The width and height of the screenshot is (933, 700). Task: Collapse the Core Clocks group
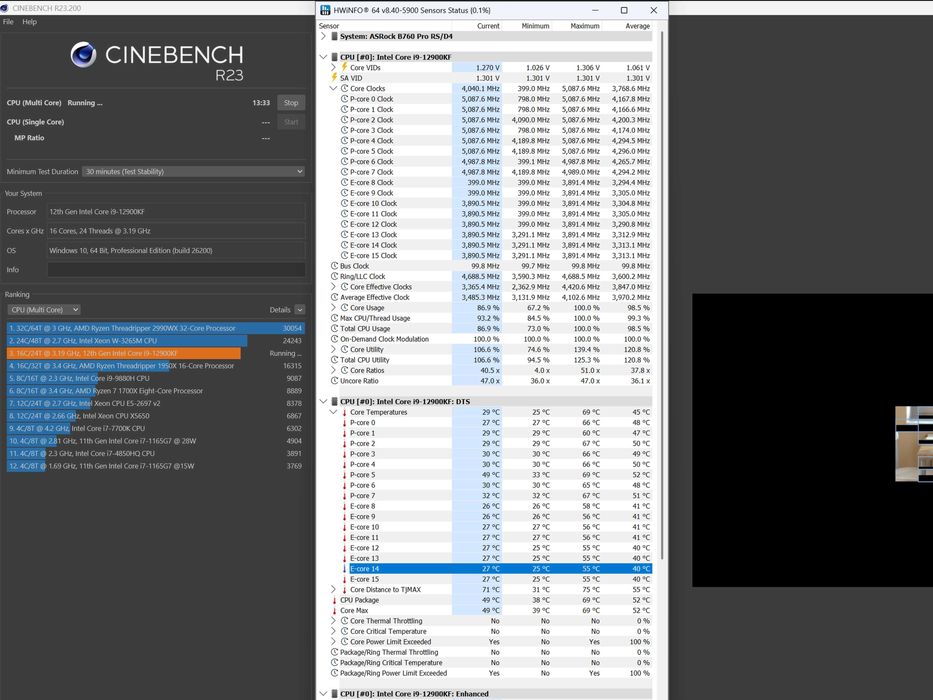click(333, 89)
